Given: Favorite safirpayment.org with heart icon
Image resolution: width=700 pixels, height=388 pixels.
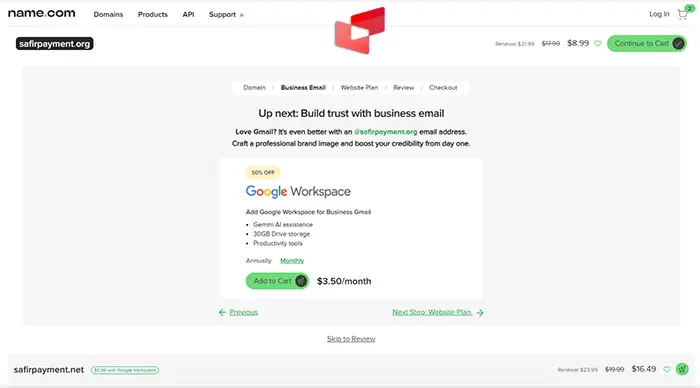Looking at the screenshot, I should pyautogui.click(x=598, y=43).
